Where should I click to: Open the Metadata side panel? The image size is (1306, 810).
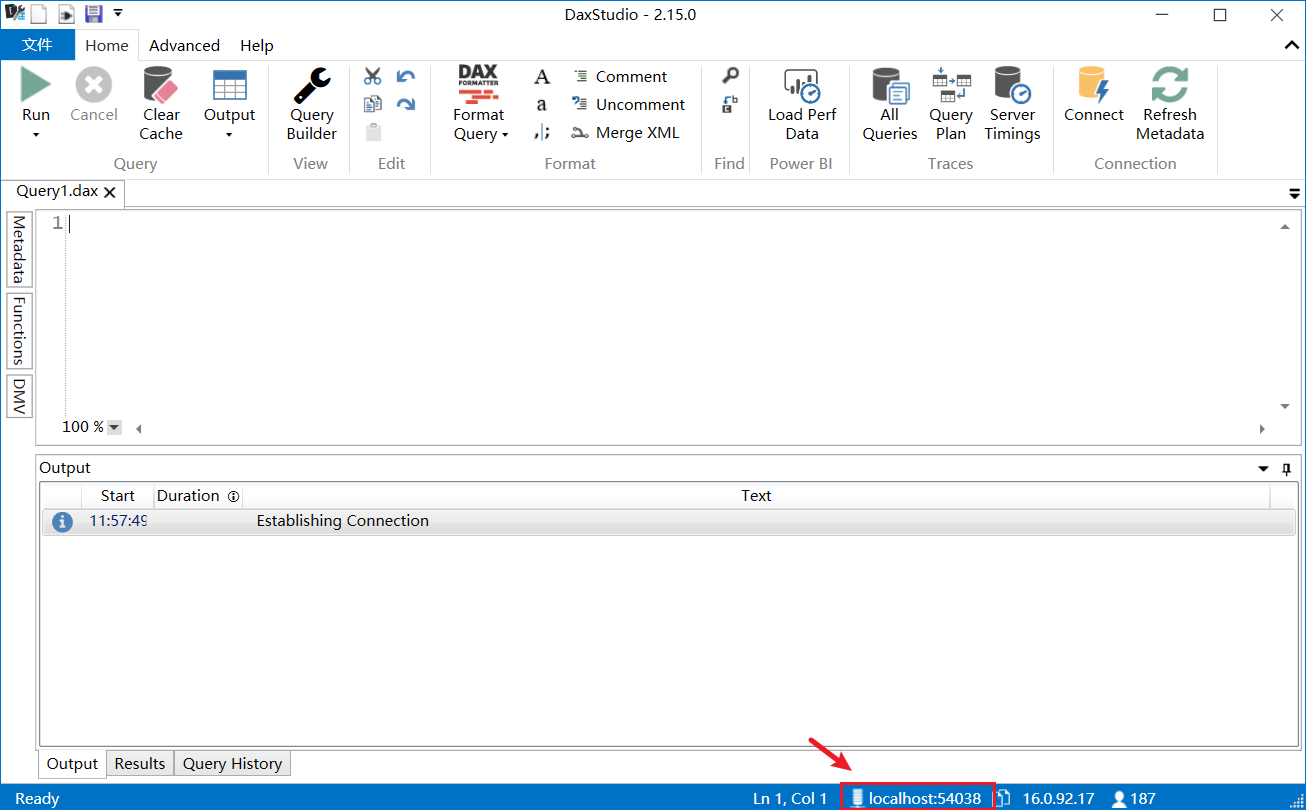(19, 250)
